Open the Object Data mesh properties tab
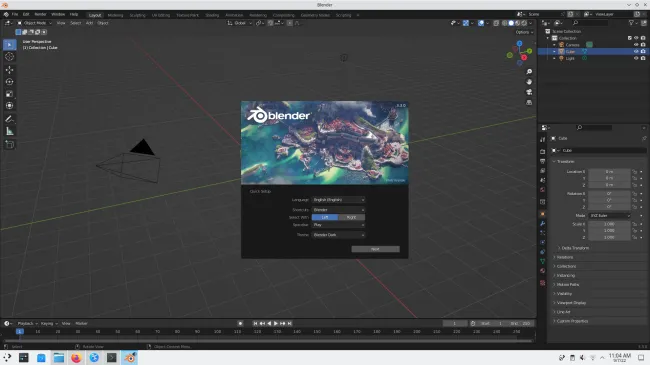The height and width of the screenshot is (365, 650). click(543, 261)
